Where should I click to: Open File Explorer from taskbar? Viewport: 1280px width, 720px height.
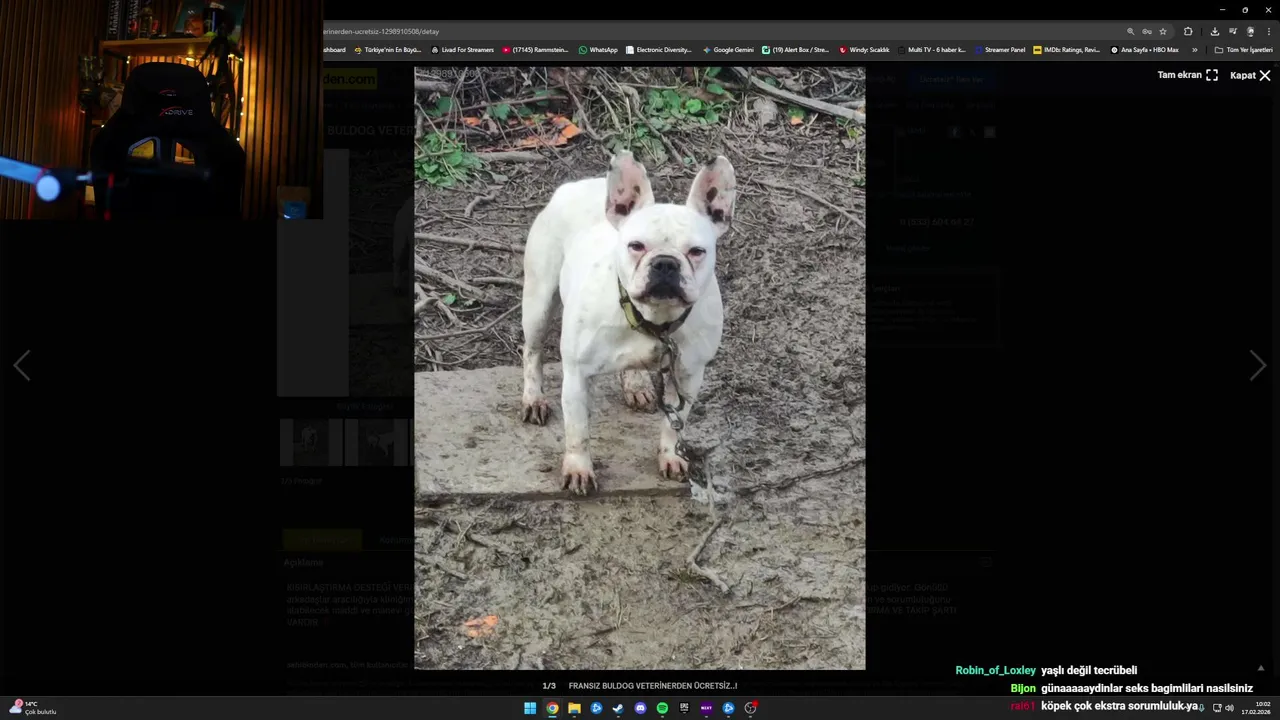(574, 708)
